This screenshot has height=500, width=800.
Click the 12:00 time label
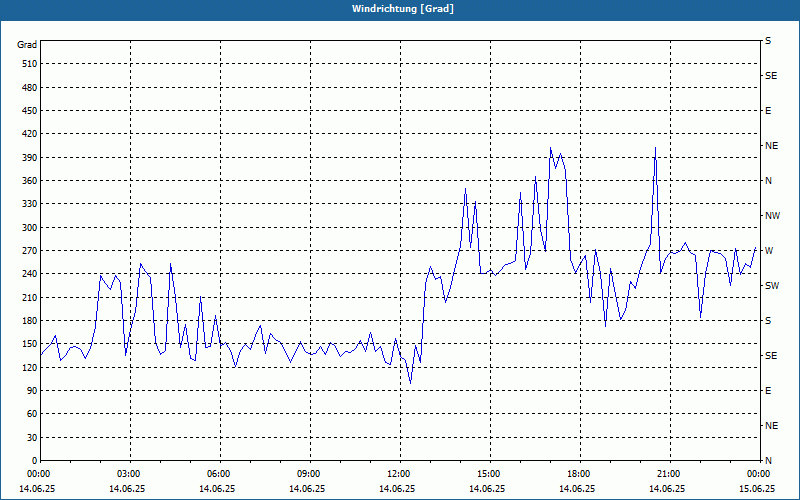[398, 474]
